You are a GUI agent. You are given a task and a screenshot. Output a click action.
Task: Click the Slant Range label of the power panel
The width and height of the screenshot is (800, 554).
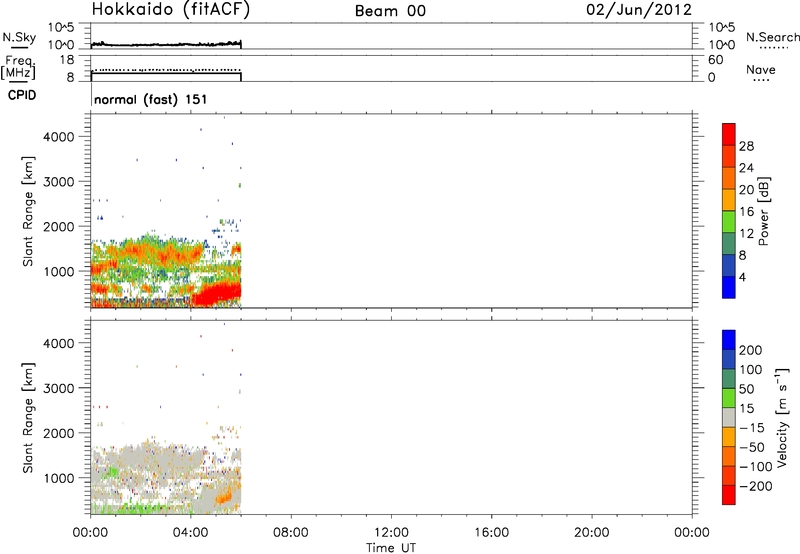click(28, 211)
